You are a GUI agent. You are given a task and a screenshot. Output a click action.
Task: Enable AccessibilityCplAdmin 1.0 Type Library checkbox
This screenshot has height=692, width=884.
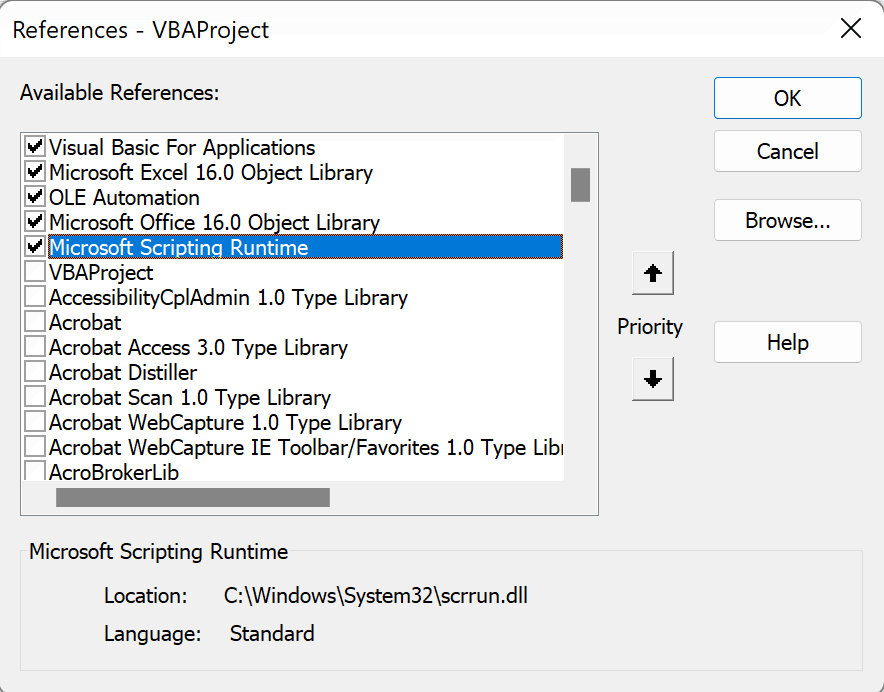[x=35, y=297]
